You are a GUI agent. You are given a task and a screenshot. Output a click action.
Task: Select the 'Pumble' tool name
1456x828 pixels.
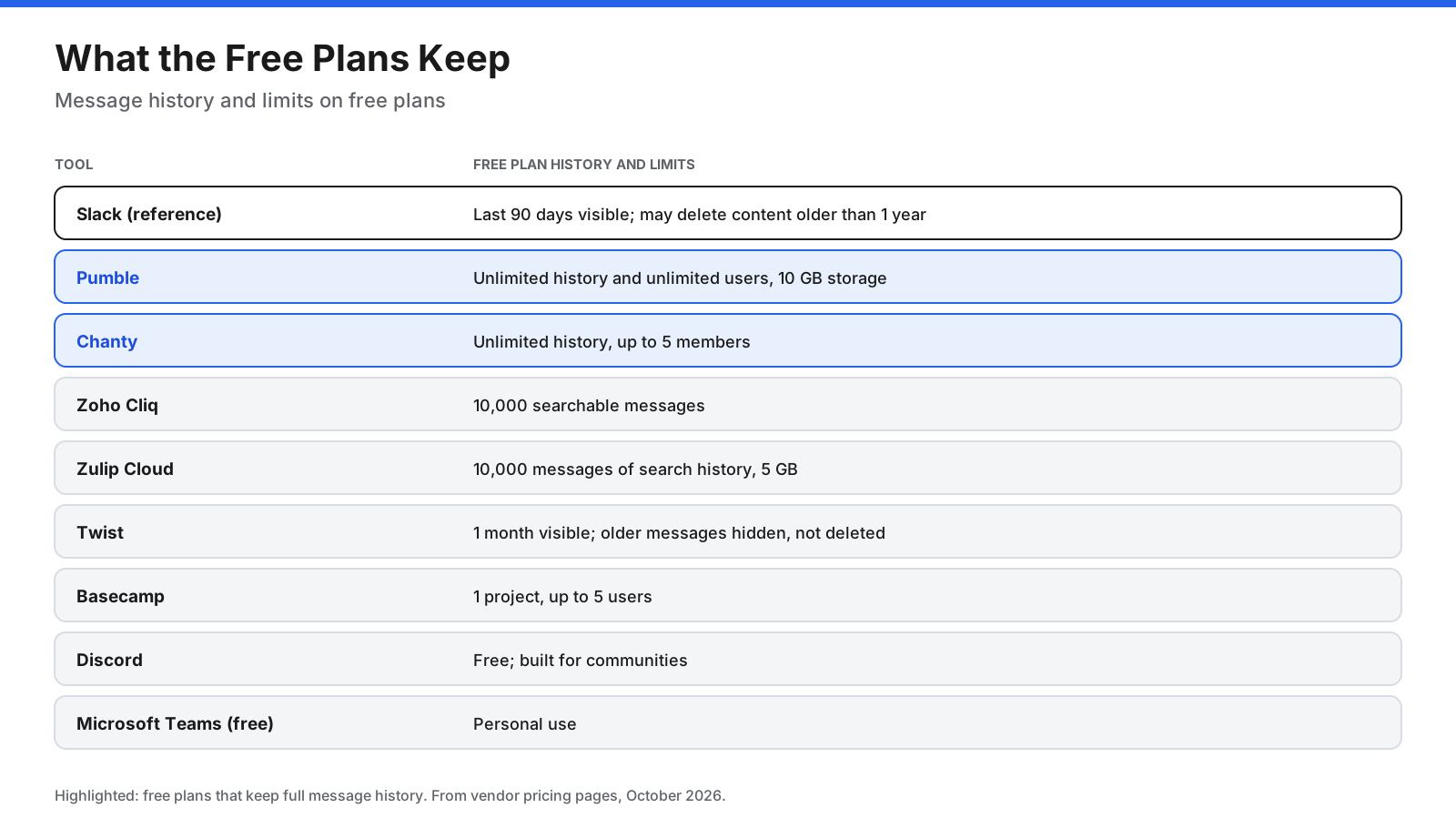click(x=107, y=278)
